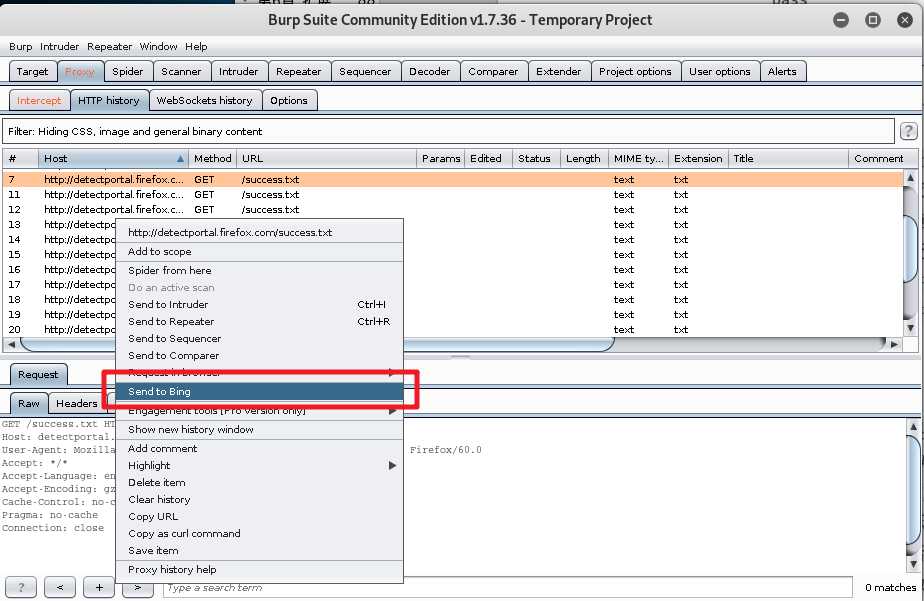Select Save item menu entry
The width and height of the screenshot is (924, 601).
point(259,551)
